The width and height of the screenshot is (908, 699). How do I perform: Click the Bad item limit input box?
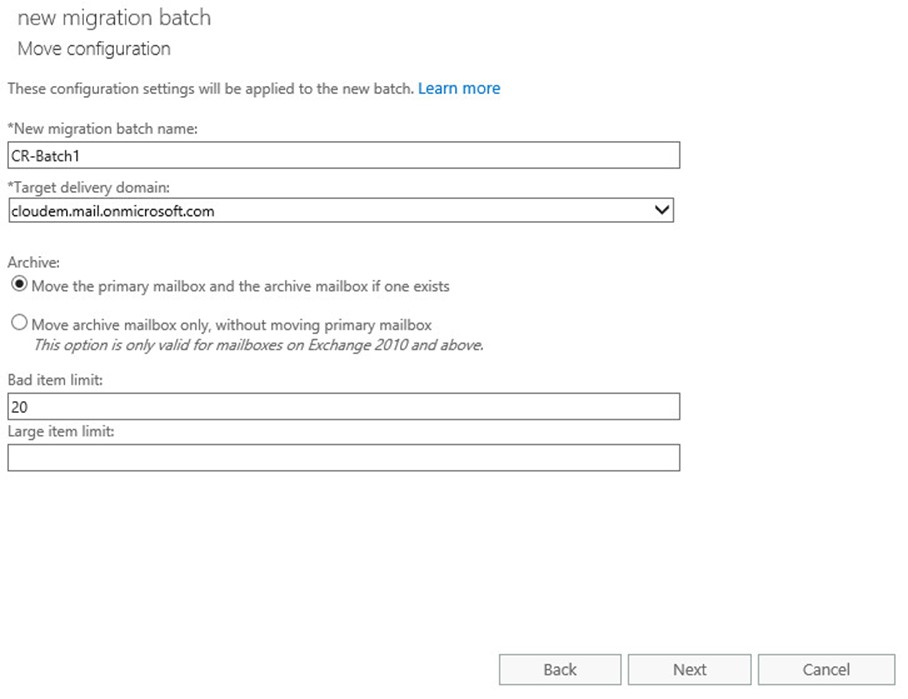pos(343,407)
